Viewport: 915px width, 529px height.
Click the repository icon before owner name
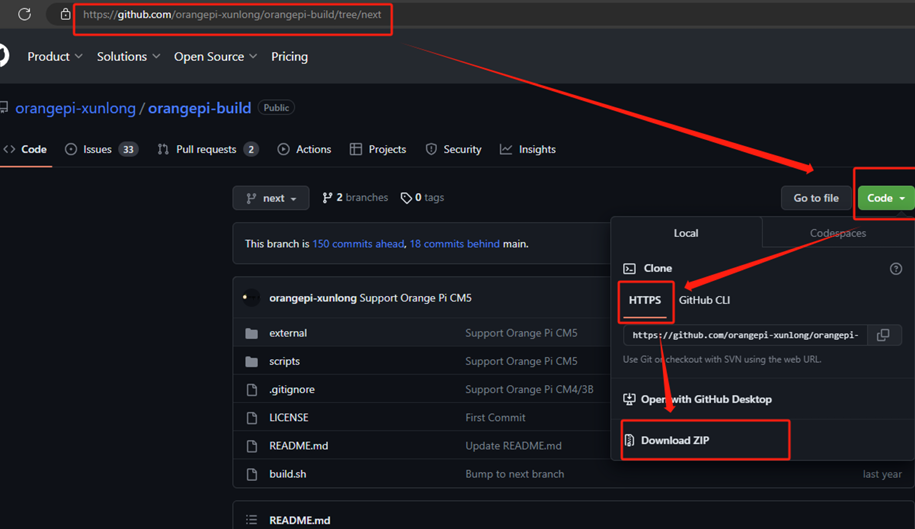click(x=4, y=107)
